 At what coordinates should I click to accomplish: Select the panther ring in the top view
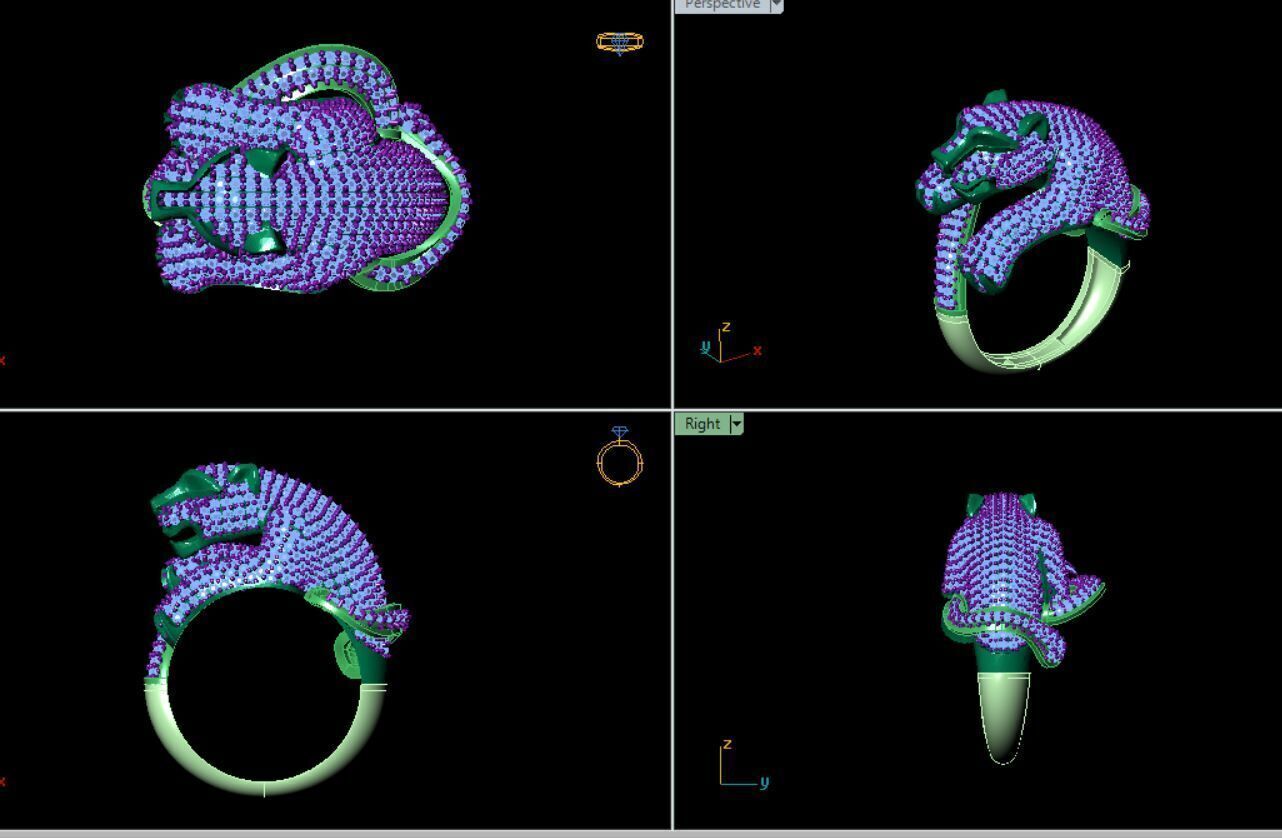click(306, 169)
